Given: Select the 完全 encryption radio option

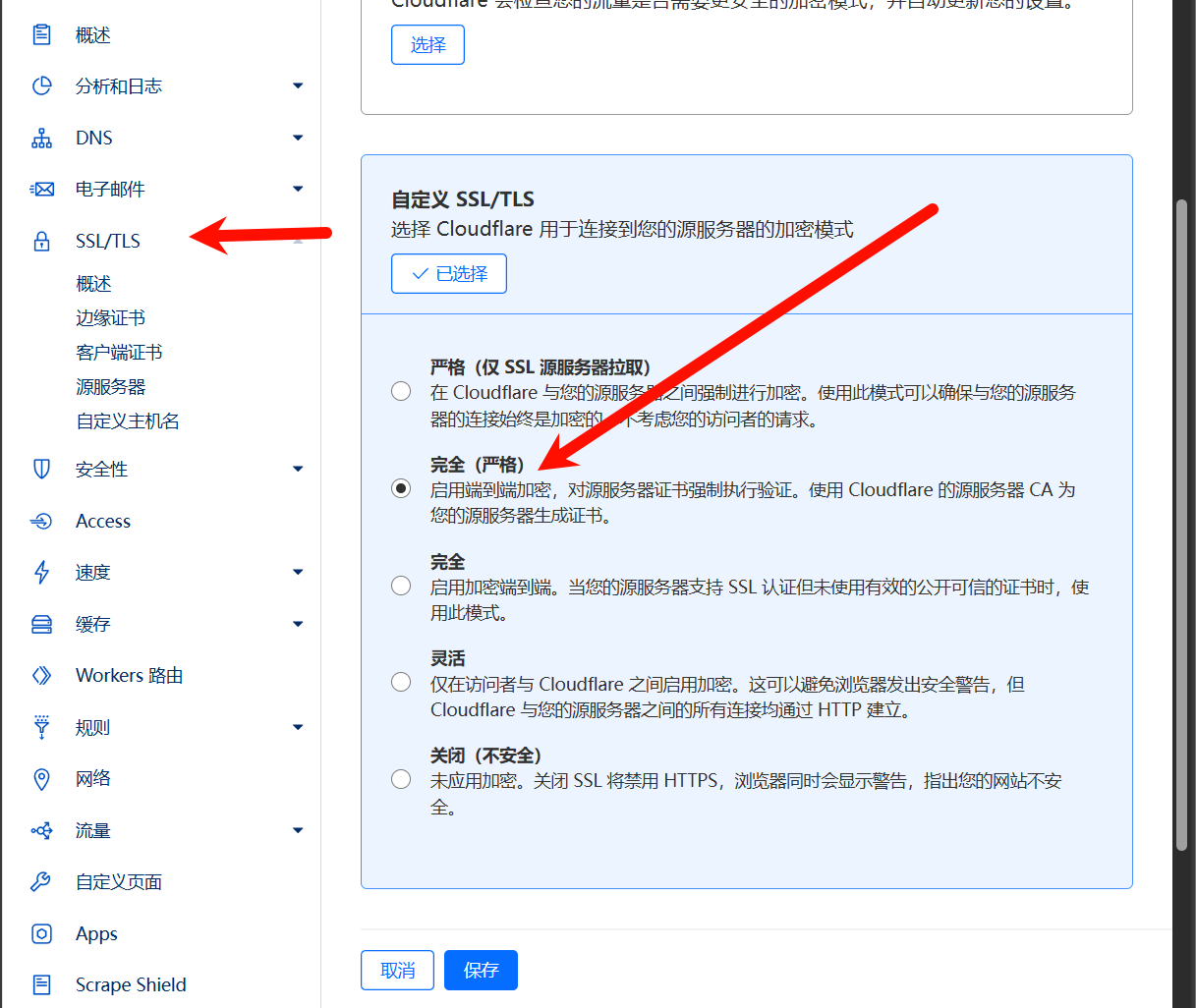Looking at the screenshot, I should click(401, 586).
